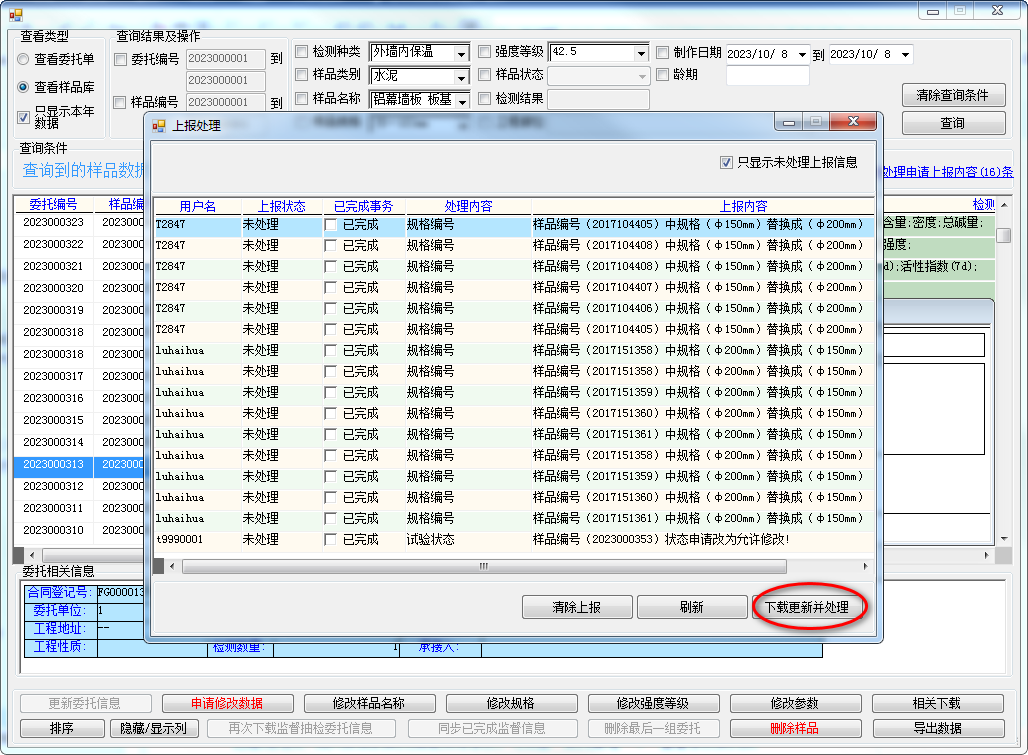Image resolution: width=1028 pixels, height=755 pixels.
Task: Open the 制作日期 start date picker
Action: (800, 54)
